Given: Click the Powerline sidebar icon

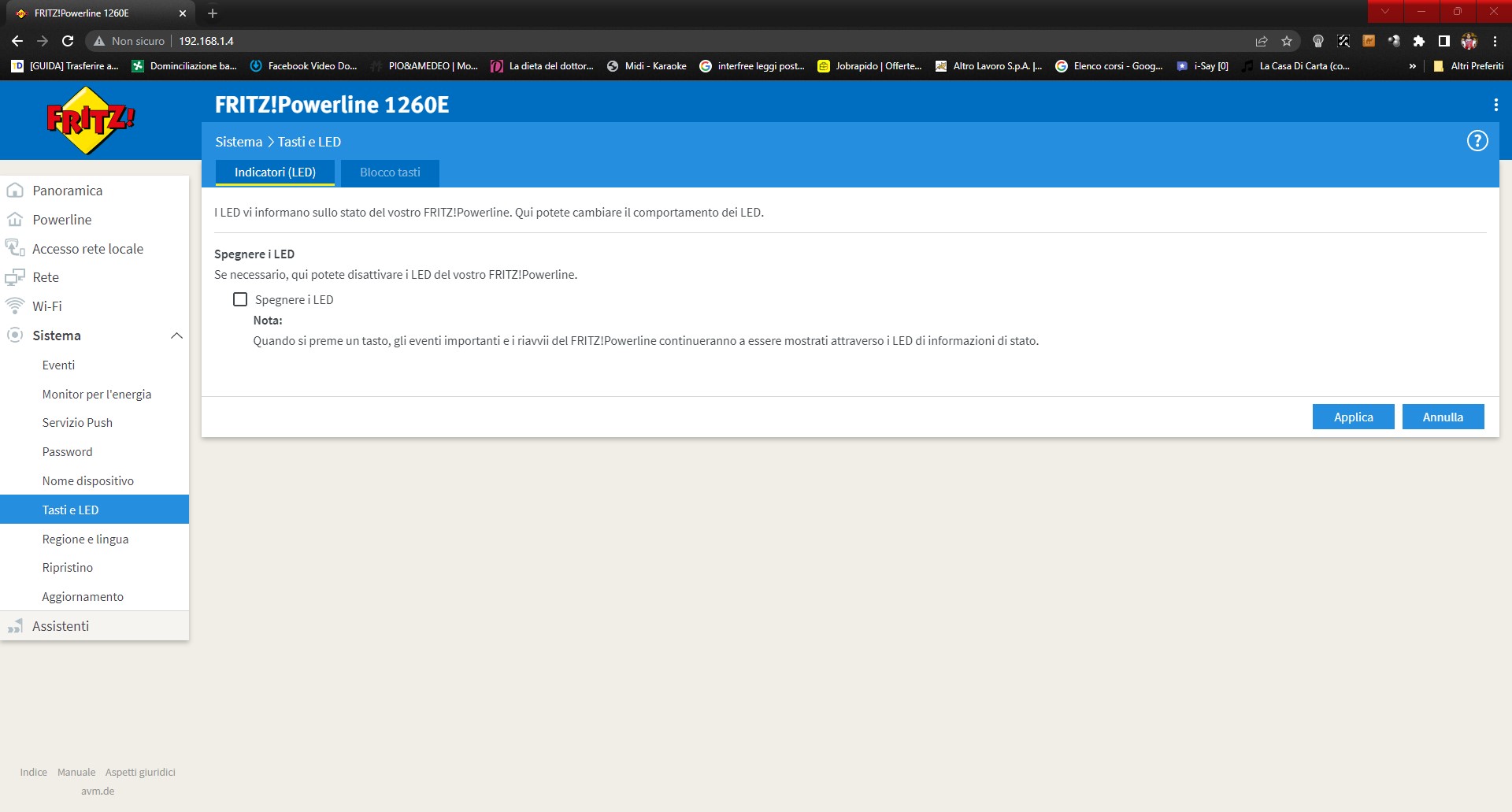Looking at the screenshot, I should coord(15,220).
